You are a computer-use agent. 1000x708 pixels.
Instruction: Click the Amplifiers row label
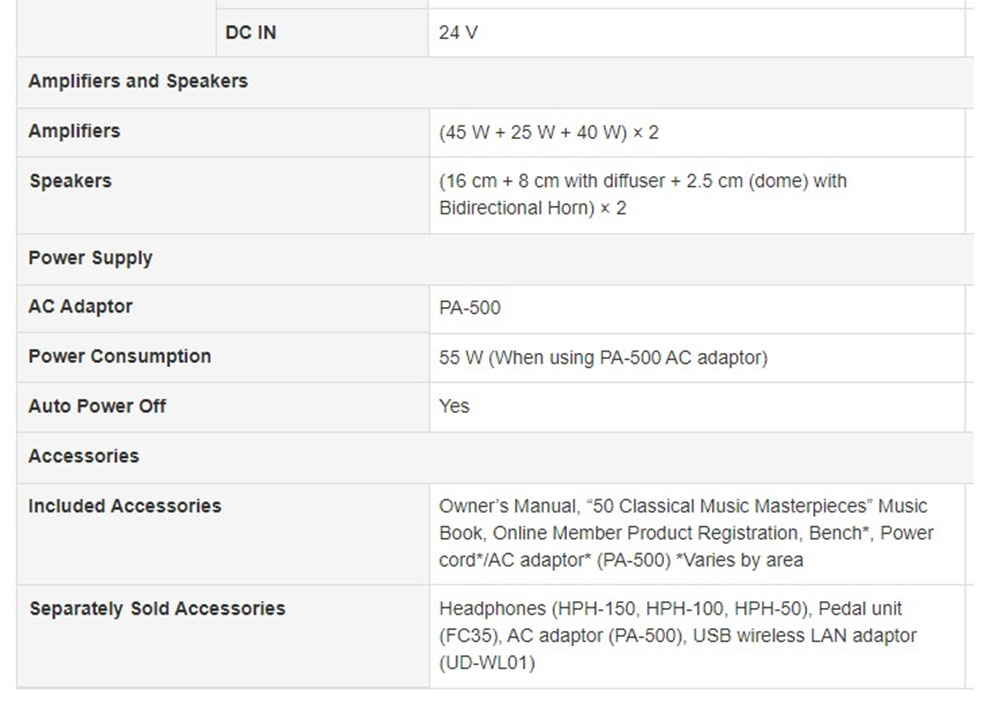click(x=74, y=131)
